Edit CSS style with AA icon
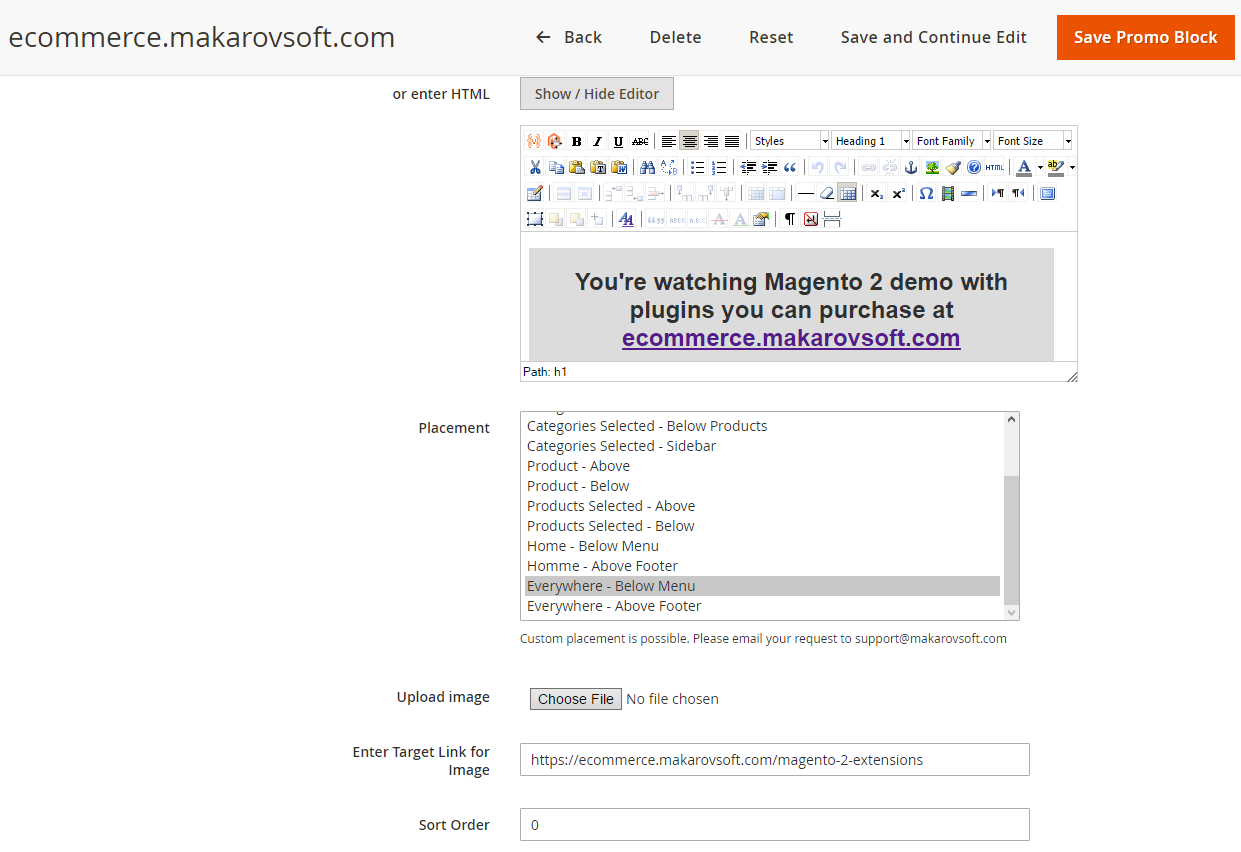This screenshot has height=852, width=1241. (626, 219)
